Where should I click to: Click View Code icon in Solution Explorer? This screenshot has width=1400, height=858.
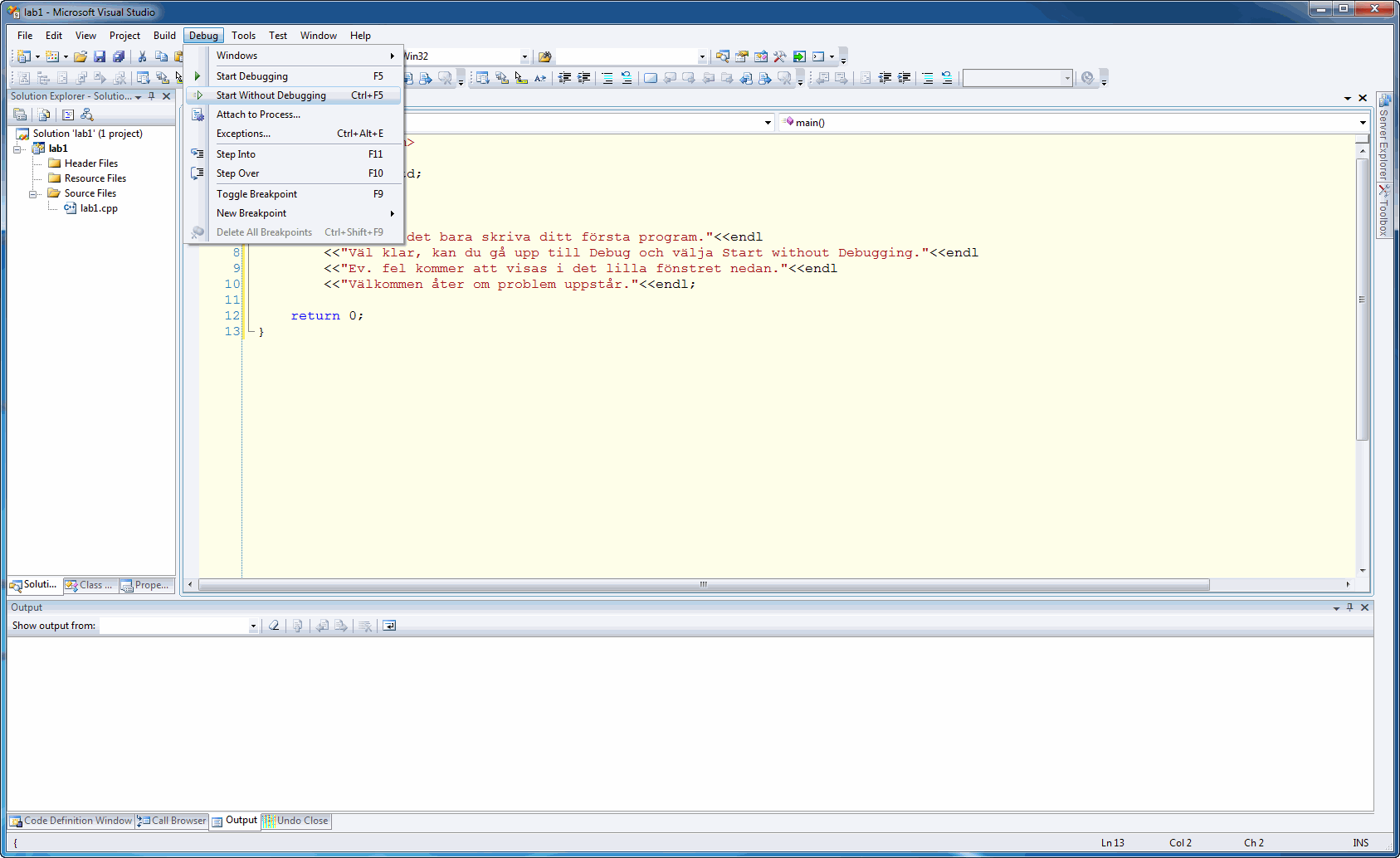tap(68, 115)
